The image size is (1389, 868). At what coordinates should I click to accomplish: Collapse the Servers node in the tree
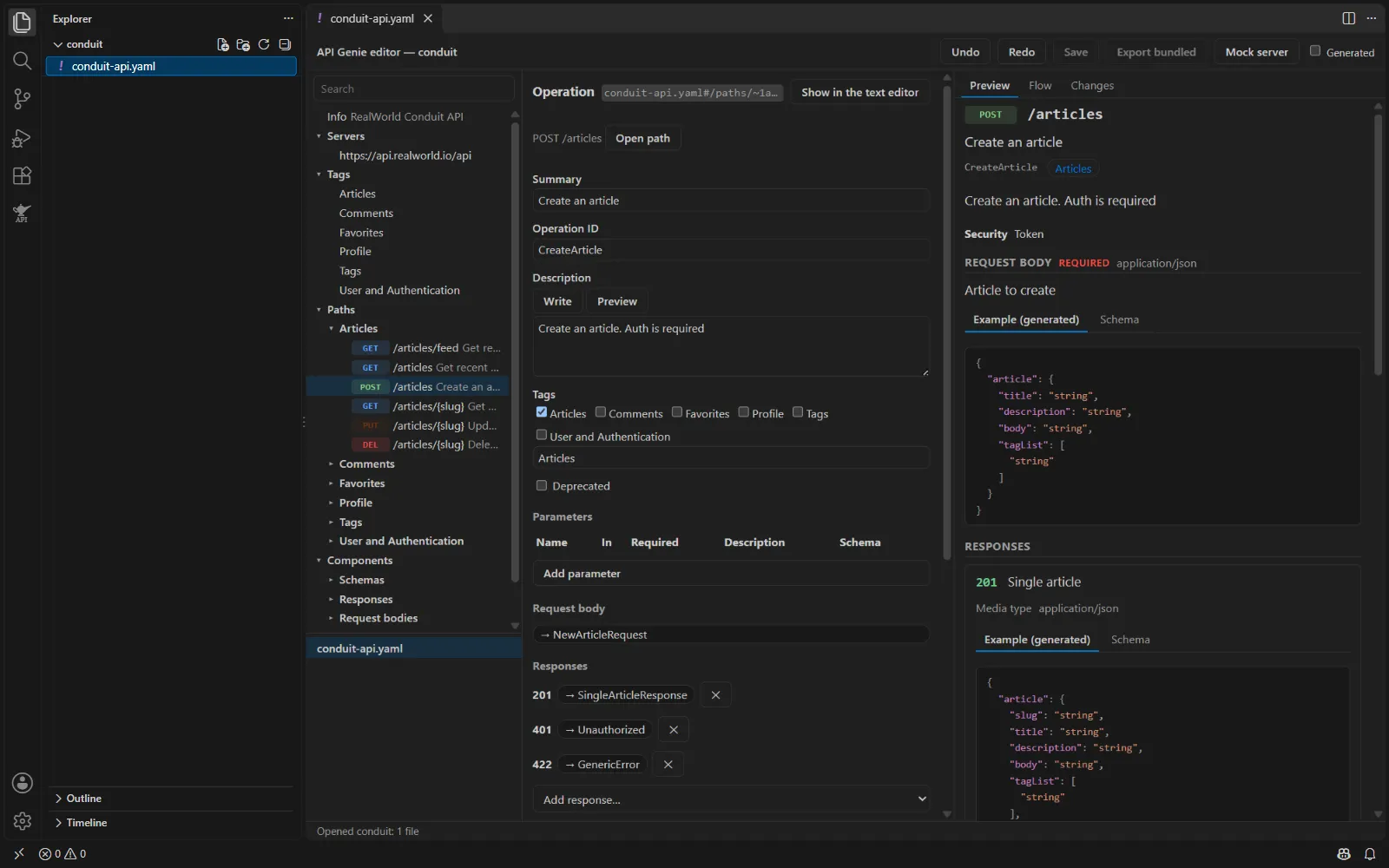point(319,136)
